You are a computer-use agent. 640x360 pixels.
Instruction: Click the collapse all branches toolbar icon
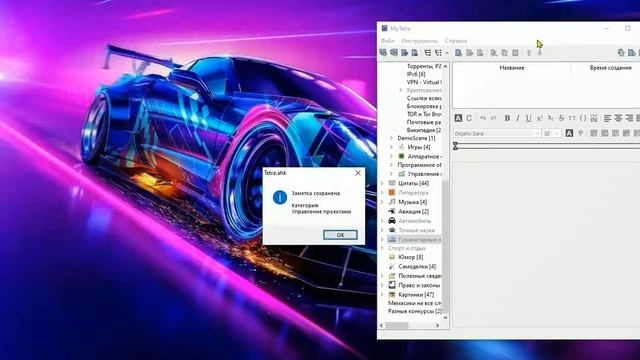438,53
